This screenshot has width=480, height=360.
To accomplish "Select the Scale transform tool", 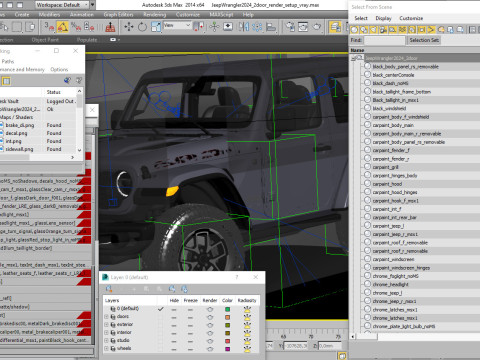I will (x=156, y=27).
